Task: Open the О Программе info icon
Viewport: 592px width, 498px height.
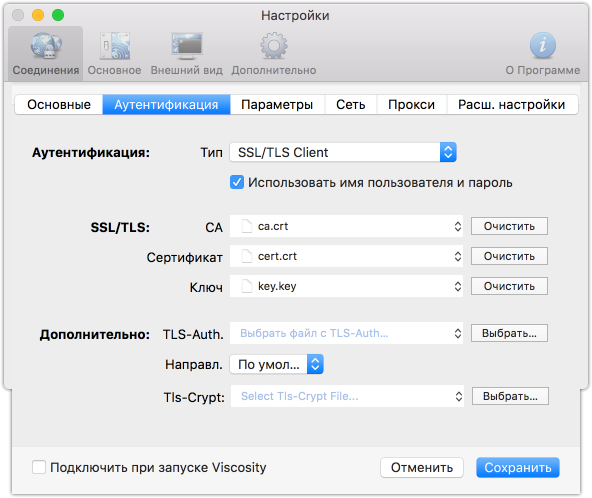Action: (543, 45)
